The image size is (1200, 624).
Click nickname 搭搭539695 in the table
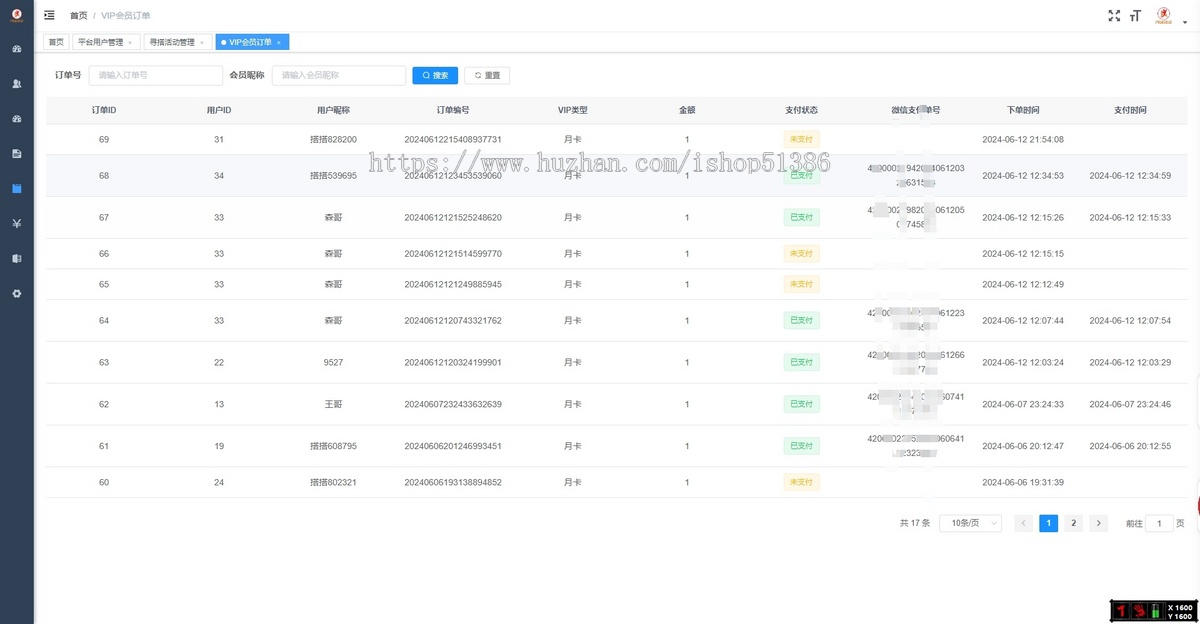(x=333, y=175)
